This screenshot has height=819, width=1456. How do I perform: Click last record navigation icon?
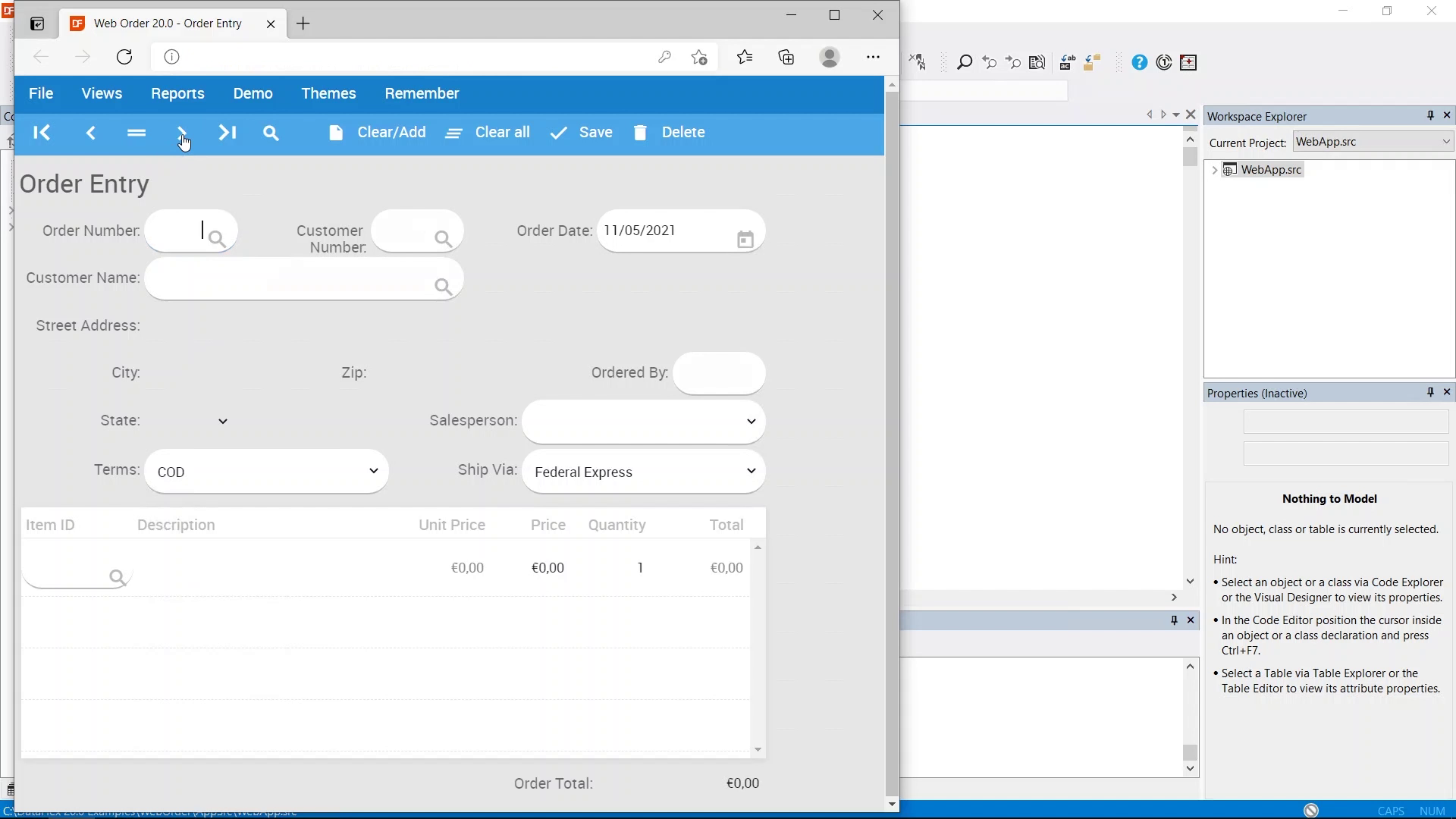227,133
